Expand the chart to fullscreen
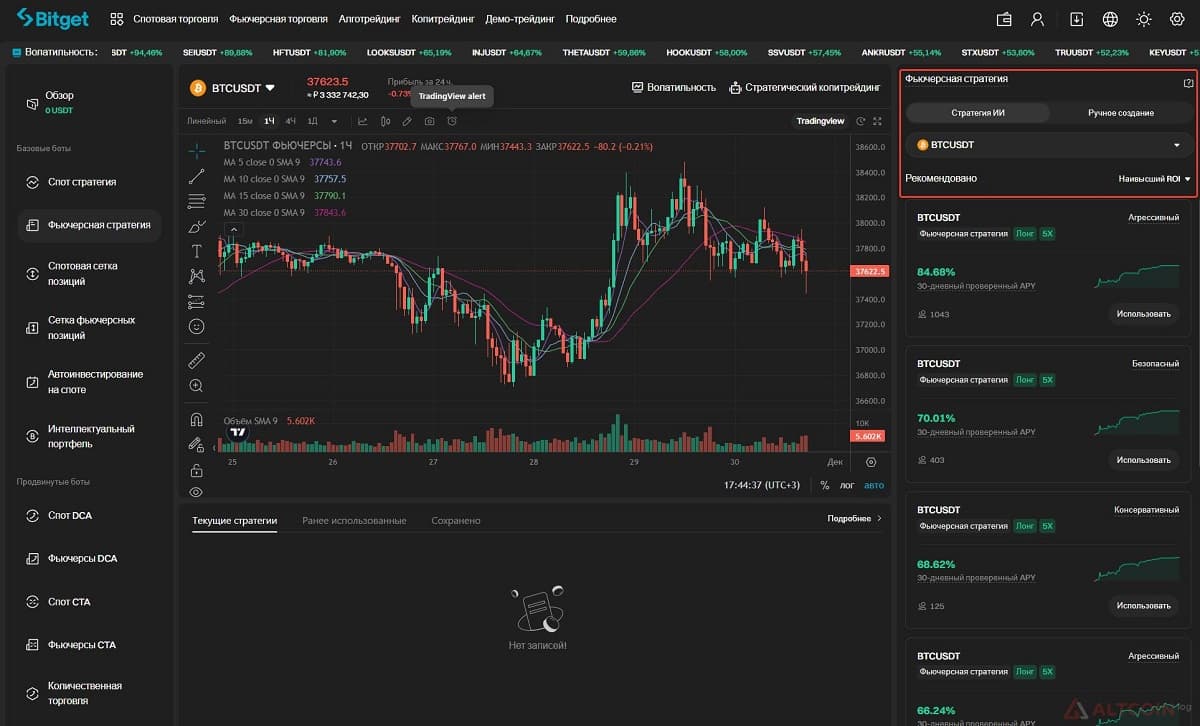The image size is (1200, 726). 877,121
